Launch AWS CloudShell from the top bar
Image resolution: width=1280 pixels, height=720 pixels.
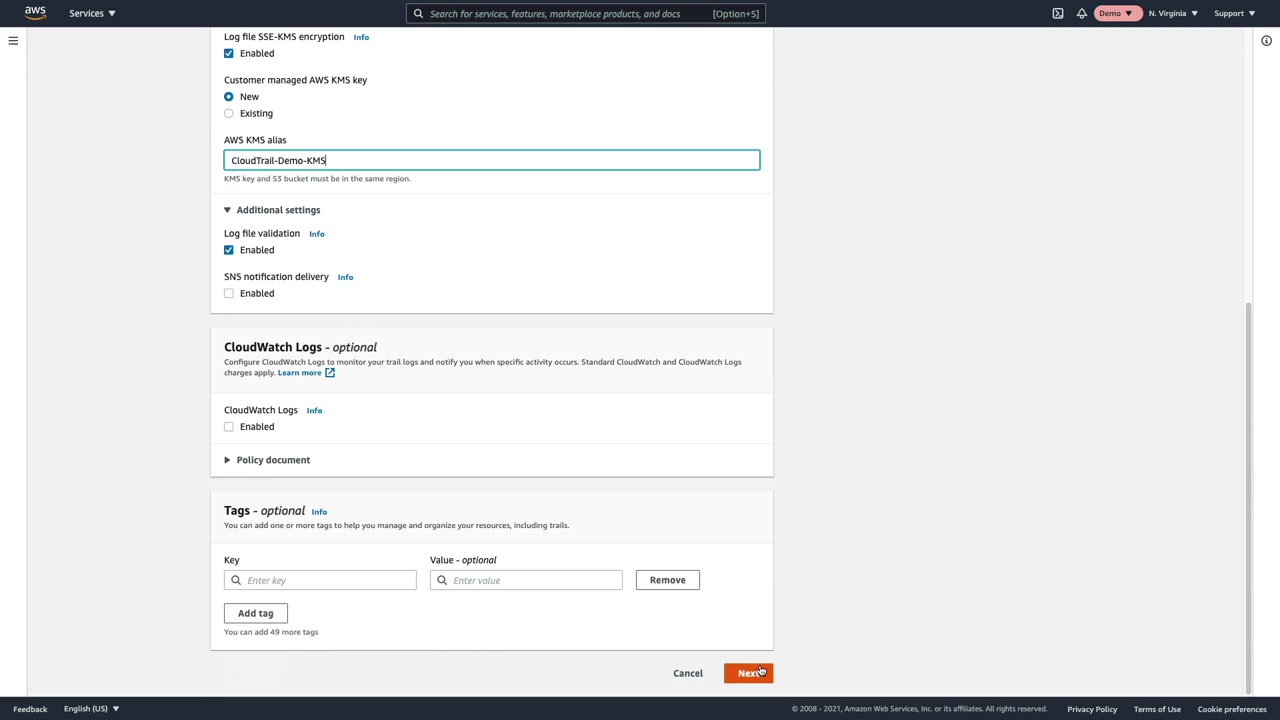tap(1058, 14)
